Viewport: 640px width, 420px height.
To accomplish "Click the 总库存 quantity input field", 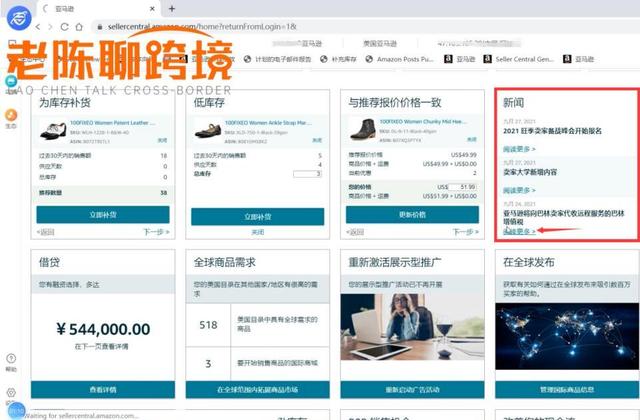I will (x=307, y=174).
